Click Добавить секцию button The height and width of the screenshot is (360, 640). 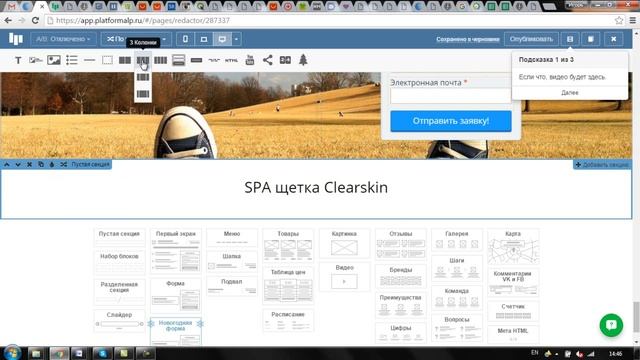602,164
